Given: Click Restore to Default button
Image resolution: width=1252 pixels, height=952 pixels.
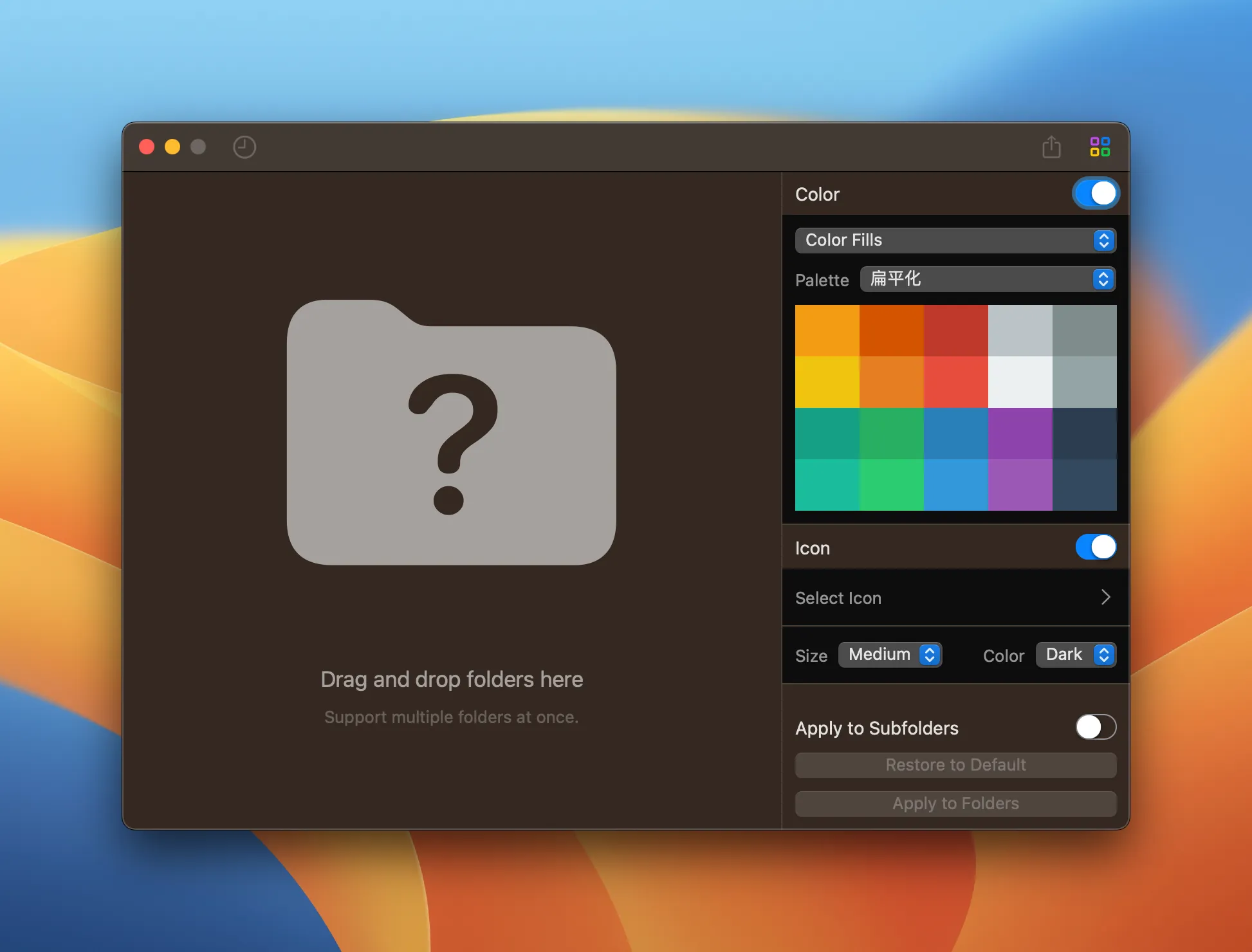Looking at the screenshot, I should (x=955, y=765).
